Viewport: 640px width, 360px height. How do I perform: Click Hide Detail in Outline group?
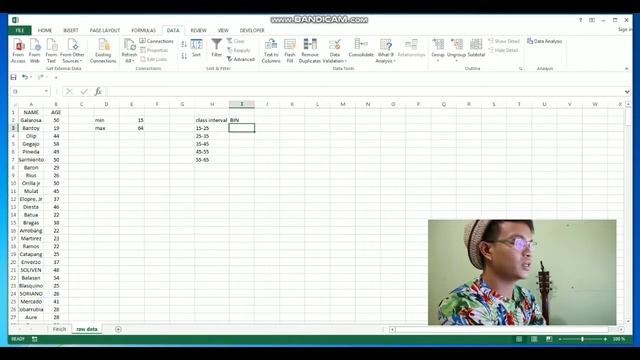(x=503, y=50)
